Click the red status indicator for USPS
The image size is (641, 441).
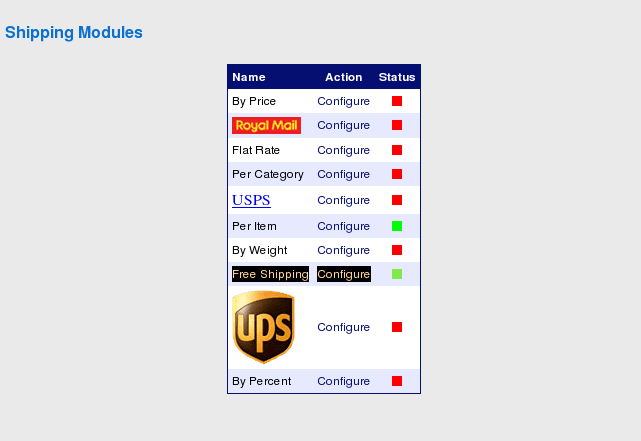pyautogui.click(x=397, y=200)
